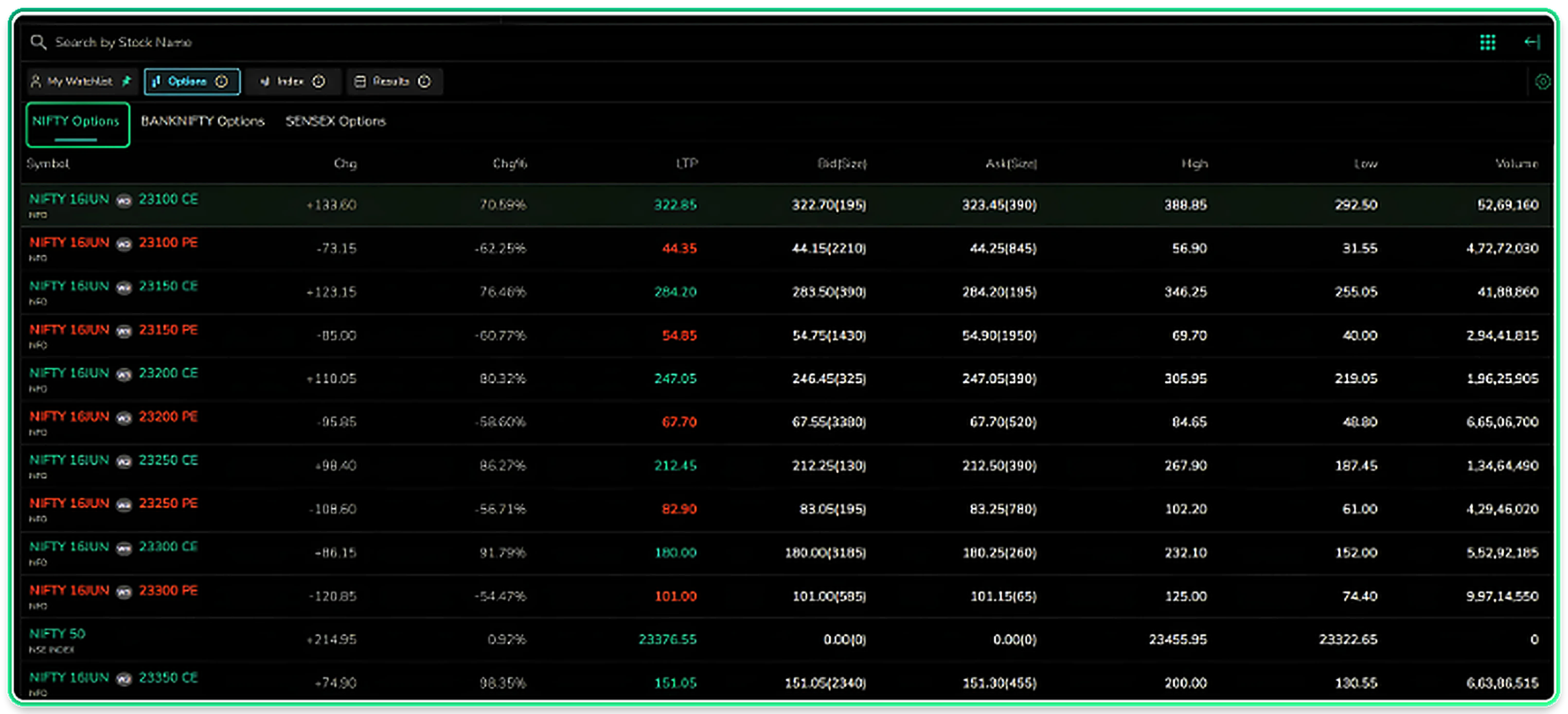Screen dimensions: 1568x714
Task: Click the pin icon beside My Watchlist
Action: [126, 81]
